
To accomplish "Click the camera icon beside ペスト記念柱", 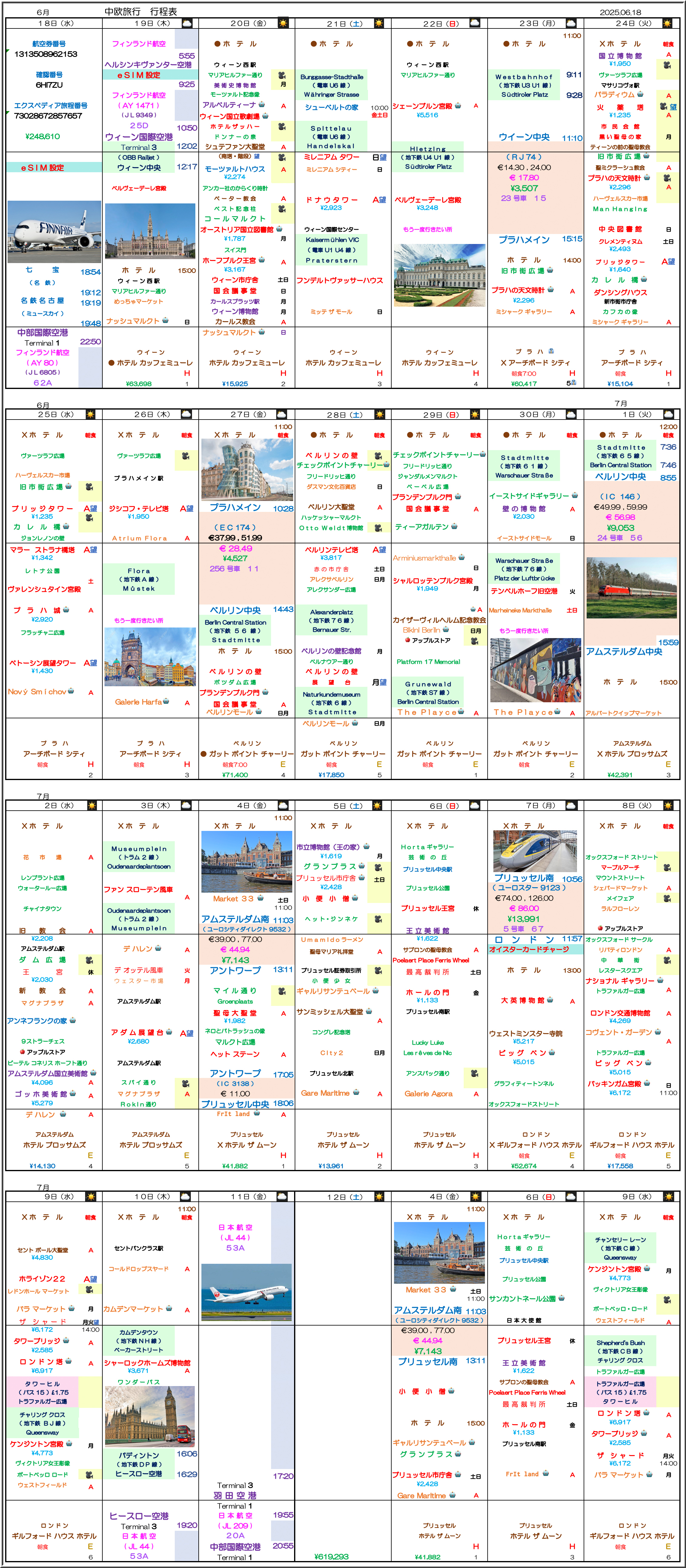I will (282, 209).
